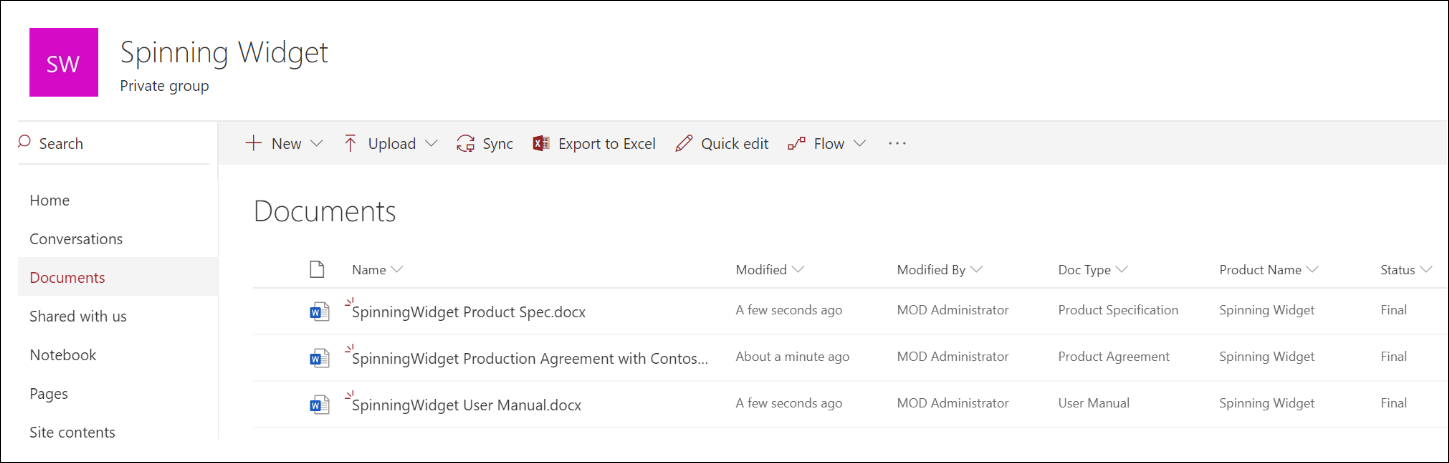Viewport: 1449px width, 463px height.
Task: Click the Quick edit pencil icon
Action: pyautogui.click(x=684, y=144)
